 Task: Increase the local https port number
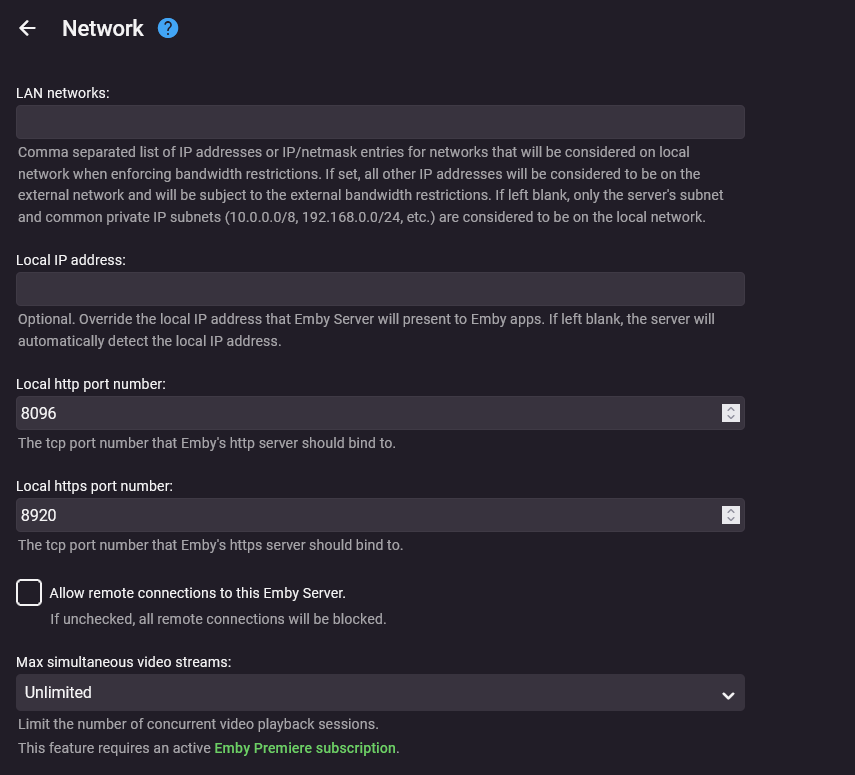point(731,511)
